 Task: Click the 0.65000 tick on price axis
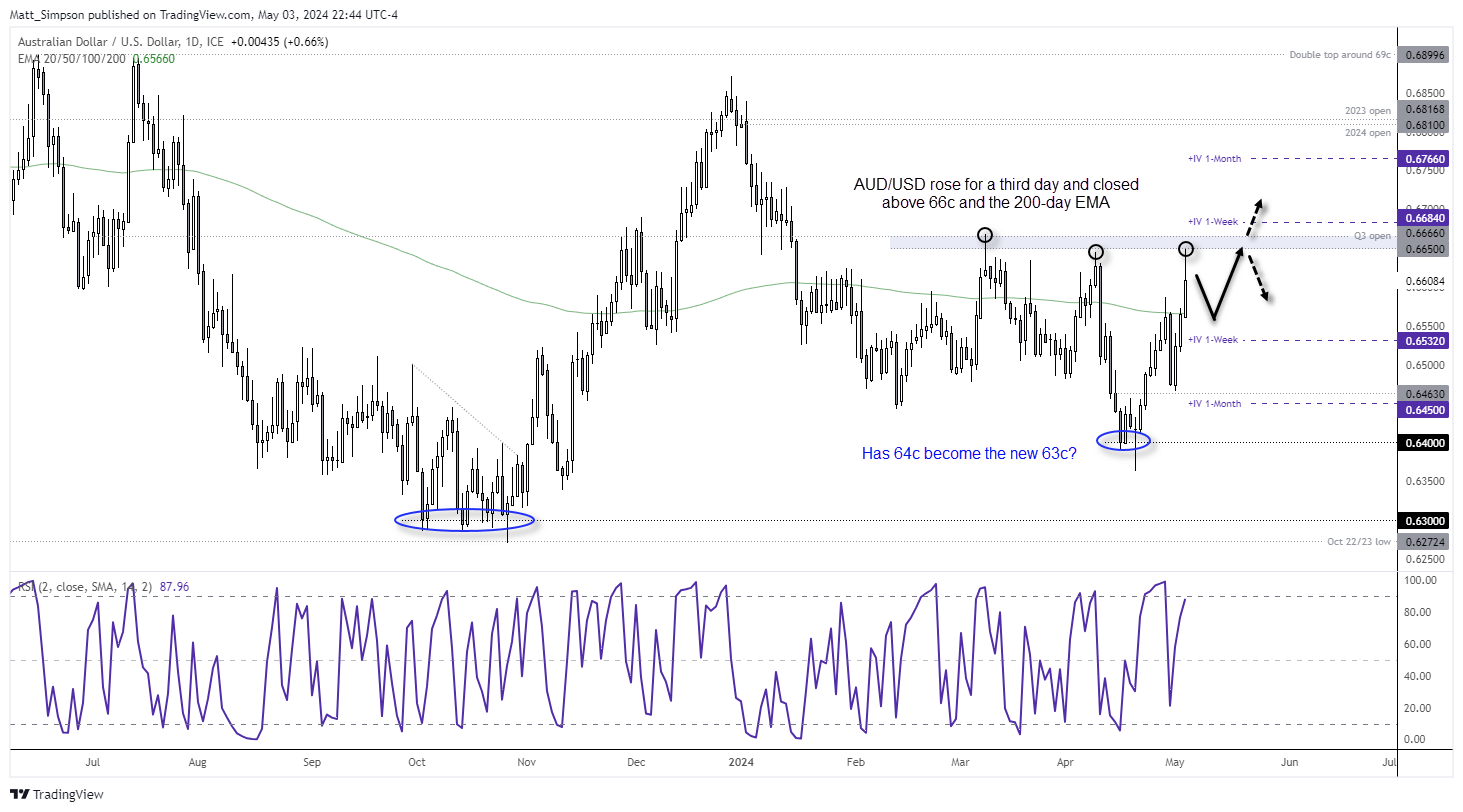click(1426, 365)
